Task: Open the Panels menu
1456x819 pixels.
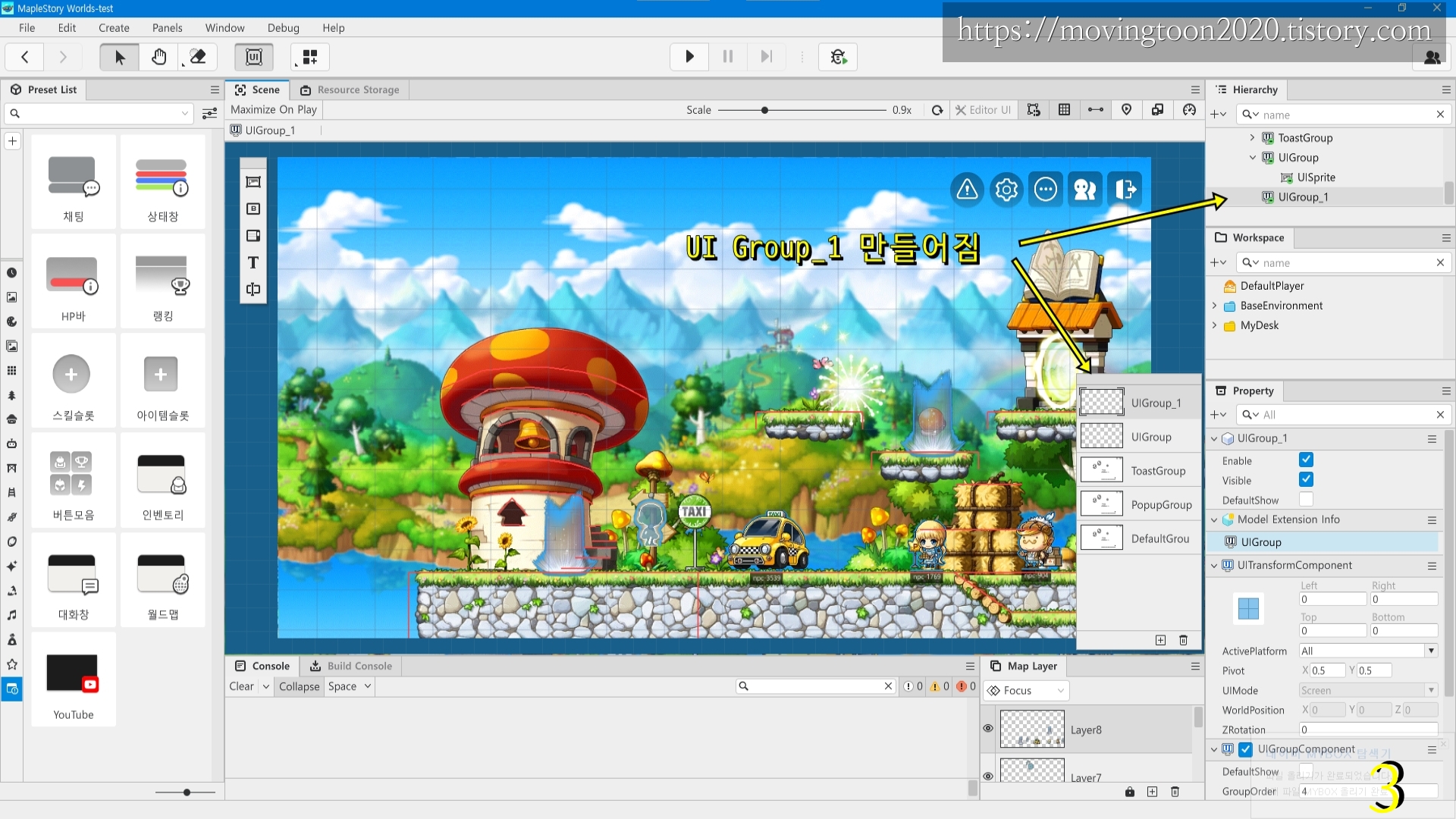Action: pyautogui.click(x=167, y=28)
